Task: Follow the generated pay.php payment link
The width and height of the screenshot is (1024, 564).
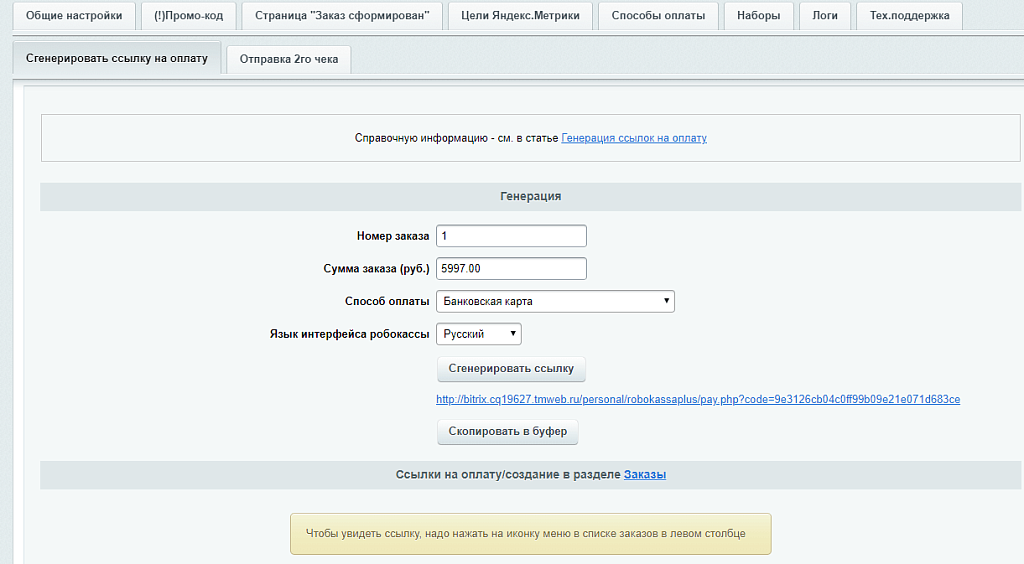Action: (698, 399)
